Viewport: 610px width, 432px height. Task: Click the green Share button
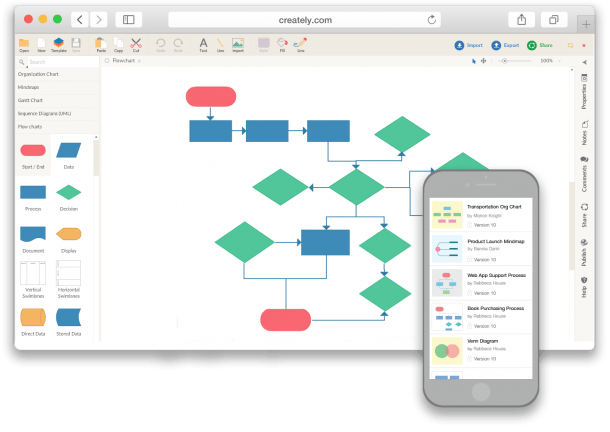(540, 46)
